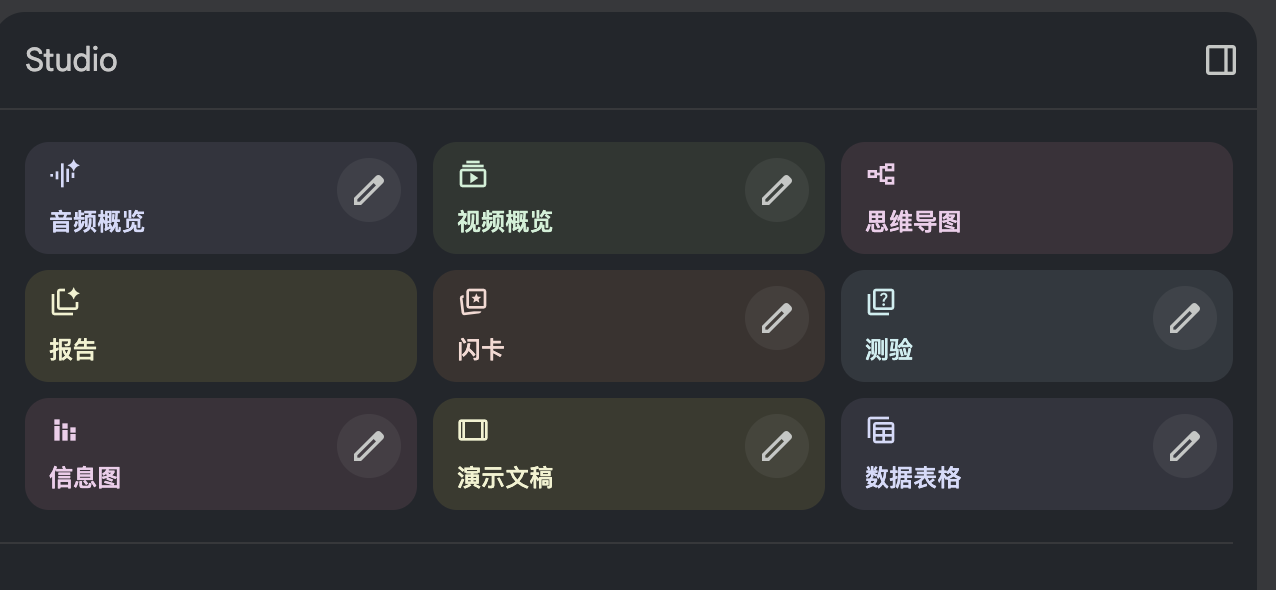Viewport: 1276px width, 590px height.
Task: Click the 闪卡 flashcard star icon
Action: click(472, 301)
